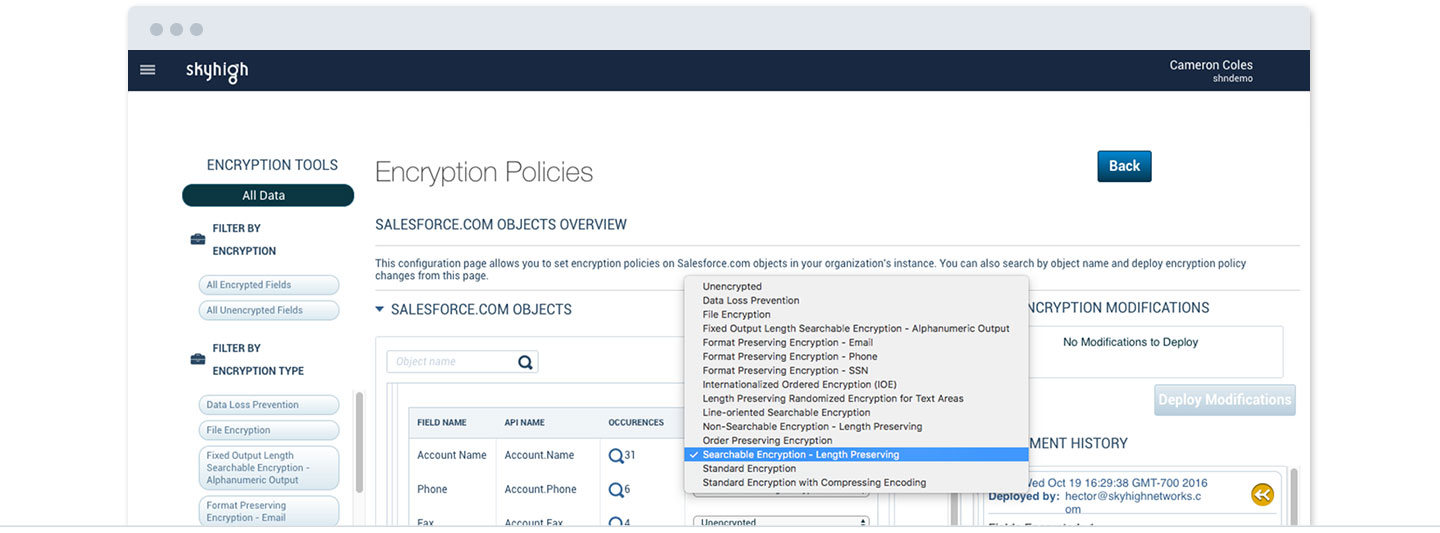1440x533 pixels.
Task: Select the All Data filter
Action: pos(268,196)
